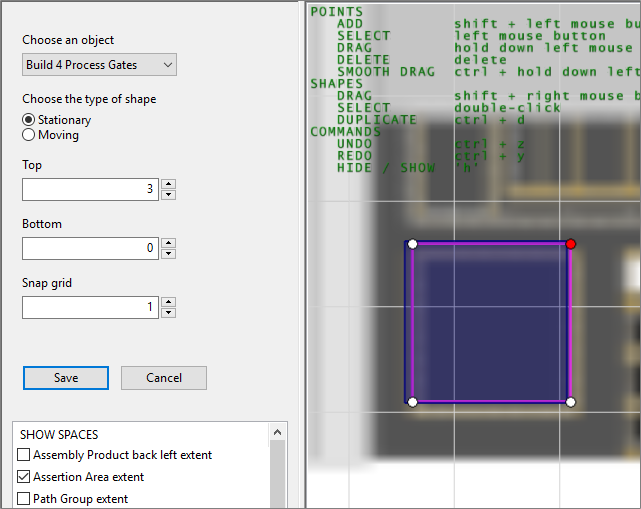Screen dimensions: 641x509
Task: Click the Bottom value input field
Action: (90, 248)
